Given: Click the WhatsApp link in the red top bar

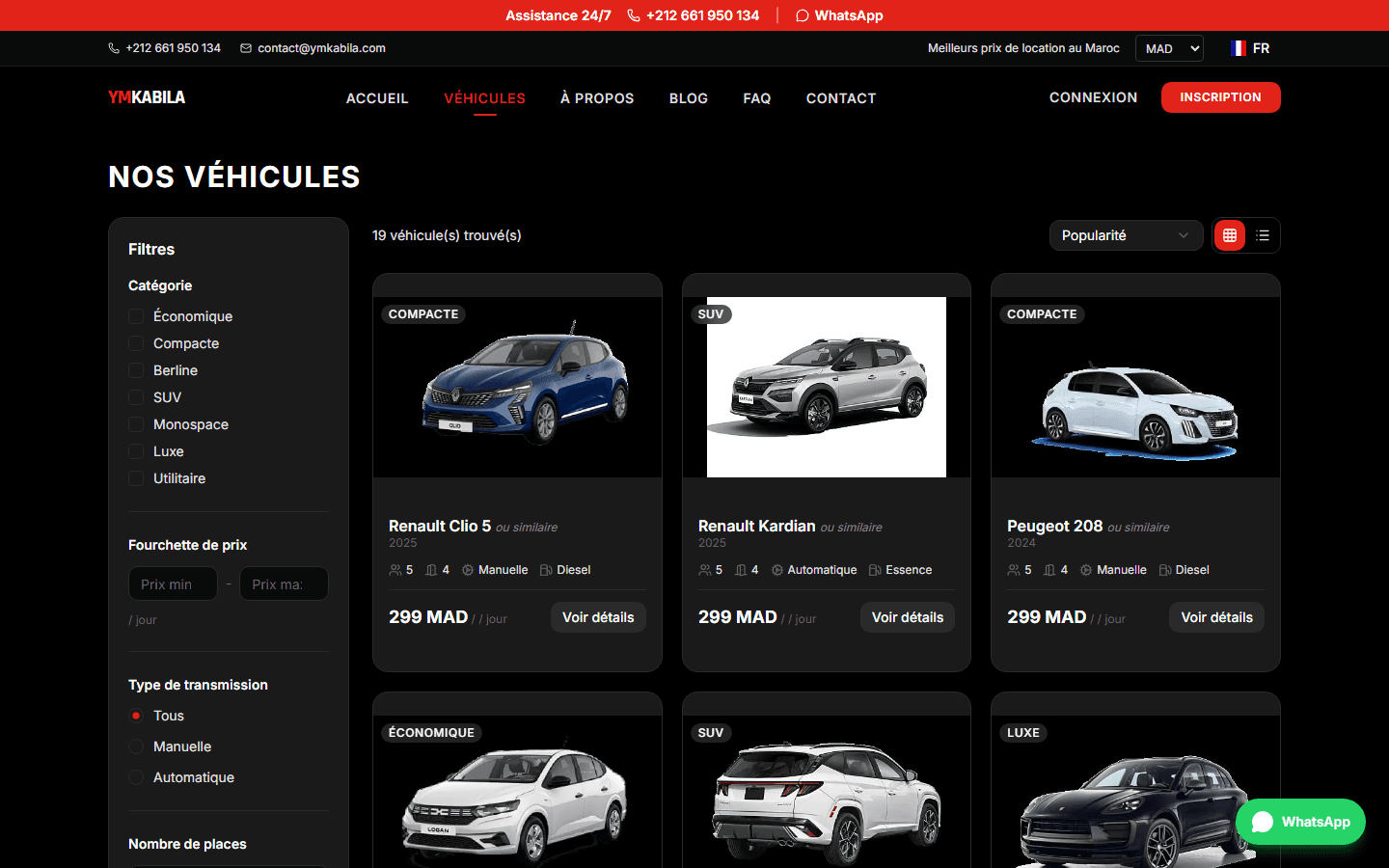Looking at the screenshot, I should (839, 15).
